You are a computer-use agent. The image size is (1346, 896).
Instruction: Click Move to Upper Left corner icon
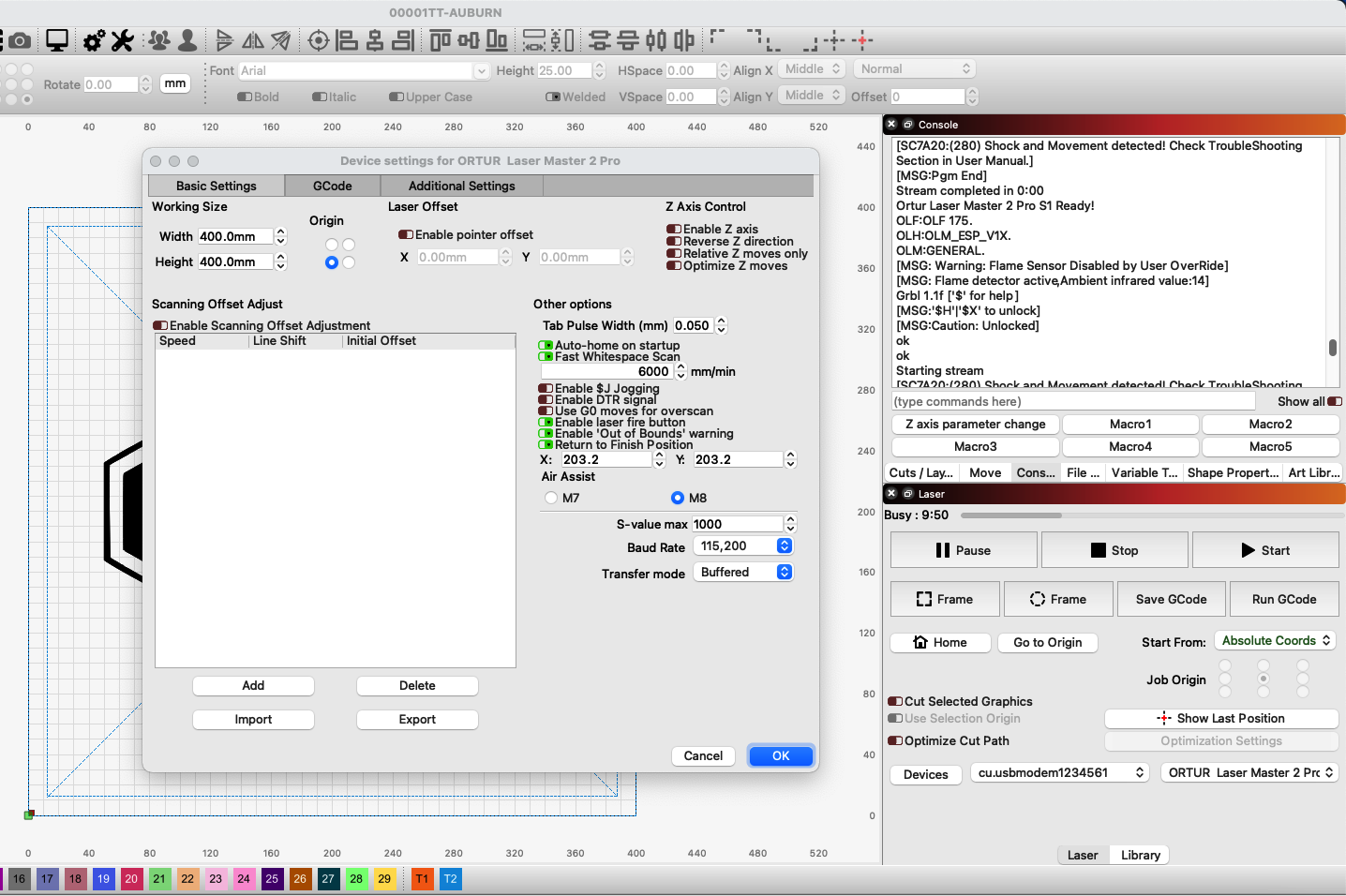[718, 37]
